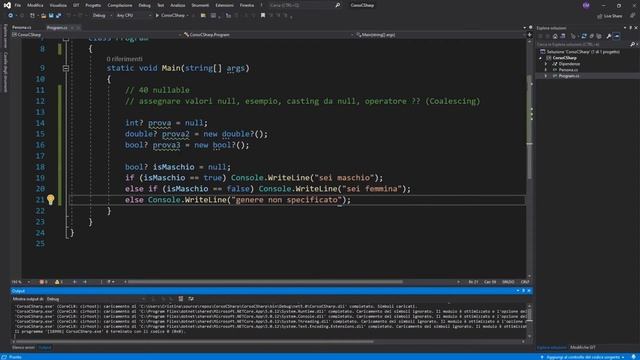Switch to Elenco errori tab
Viewport: 640px width, 360px height.
pyautogui.click(x=23, y=347)
